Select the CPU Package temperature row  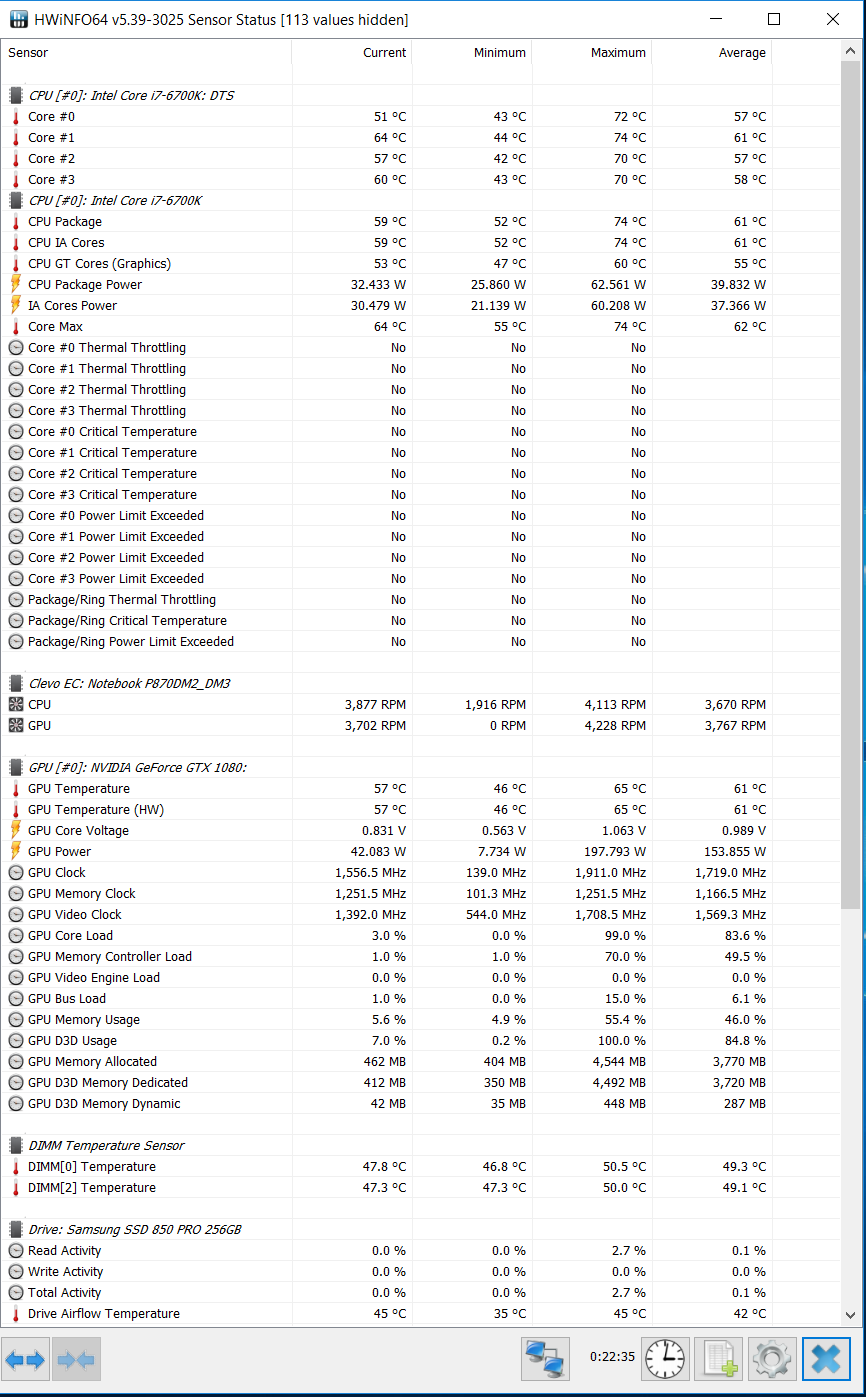pyautogui.click(x=421, y=222)
